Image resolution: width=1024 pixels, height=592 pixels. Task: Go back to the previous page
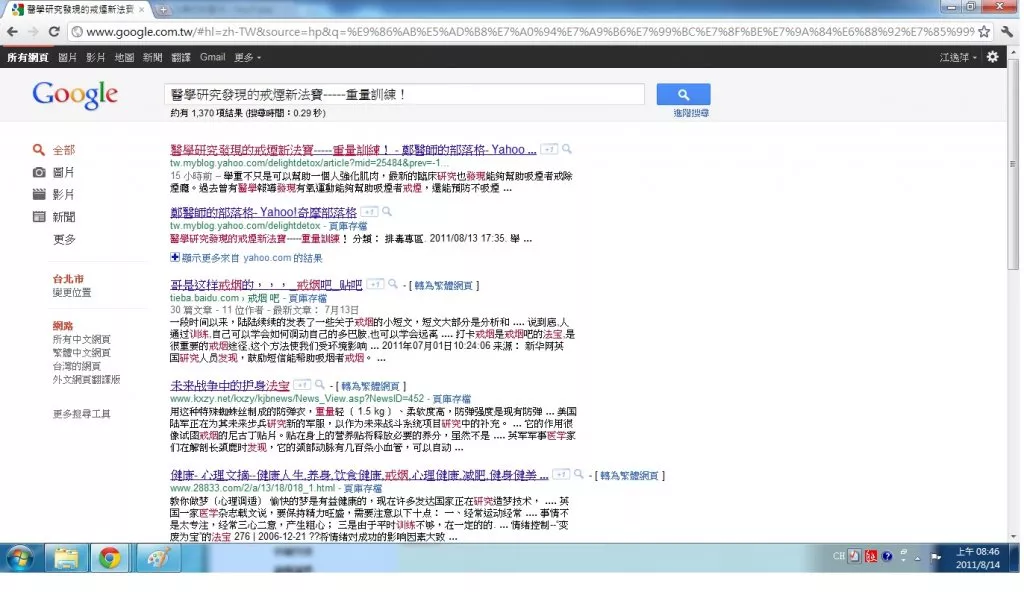12,31
